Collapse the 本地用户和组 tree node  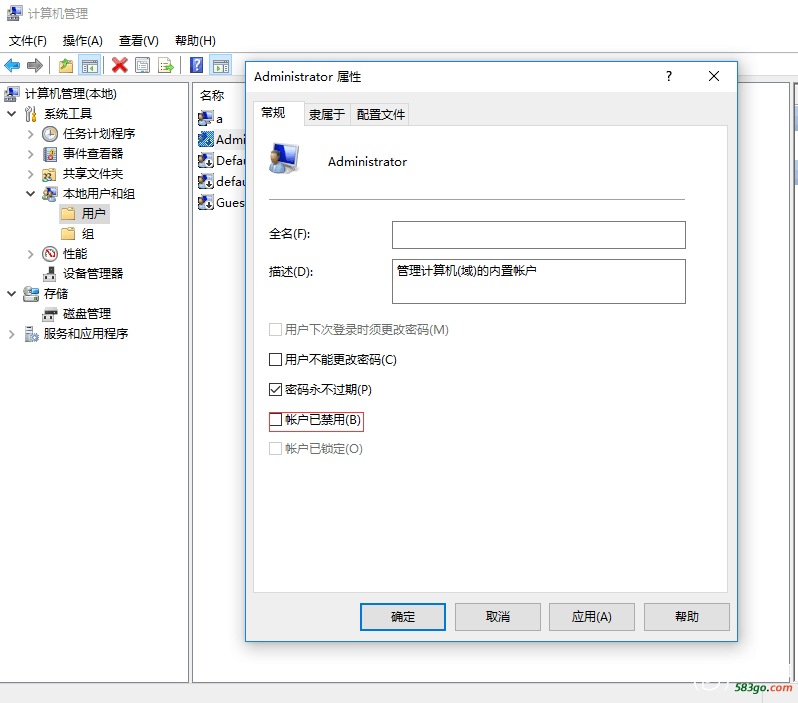click(x=31, y=194)
